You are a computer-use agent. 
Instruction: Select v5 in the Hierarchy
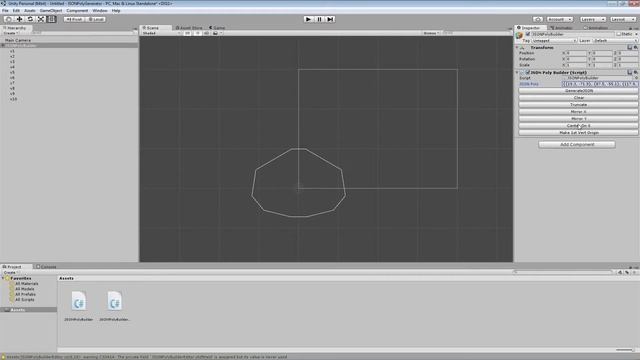tap(12, 72)
